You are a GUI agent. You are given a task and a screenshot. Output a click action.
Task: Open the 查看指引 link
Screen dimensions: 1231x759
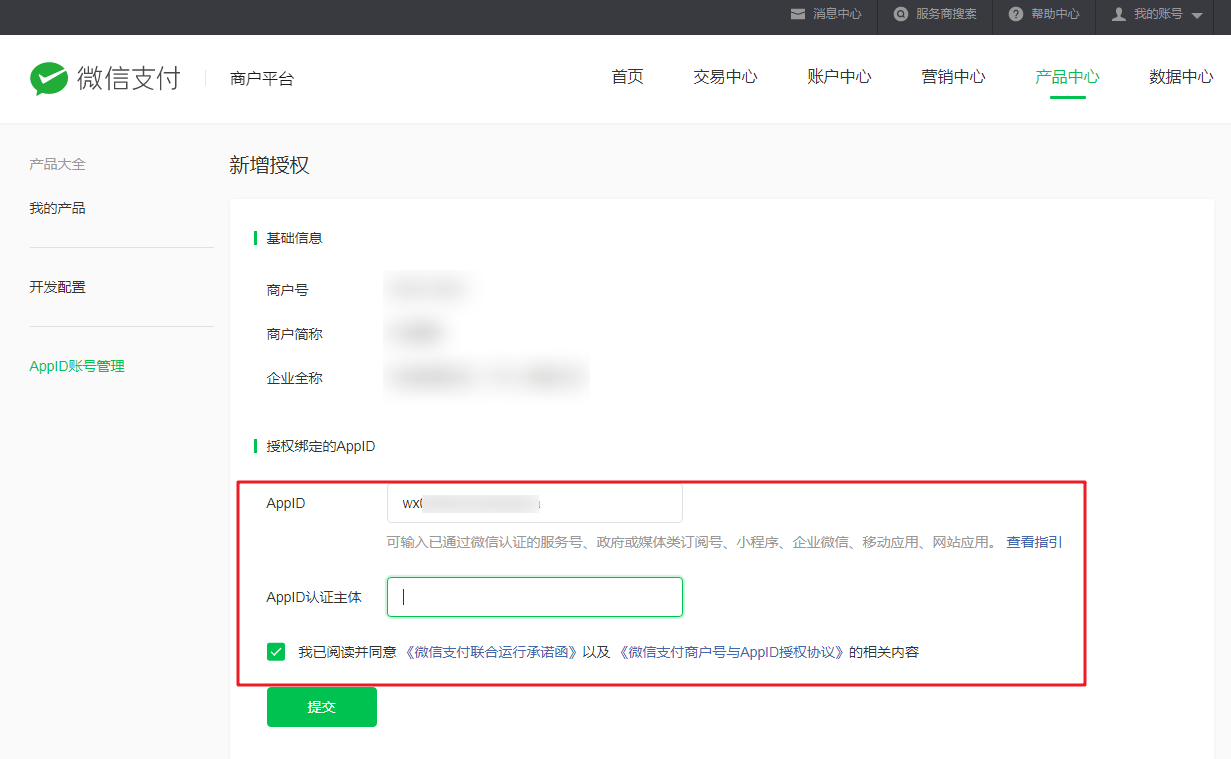(1034, 542)
